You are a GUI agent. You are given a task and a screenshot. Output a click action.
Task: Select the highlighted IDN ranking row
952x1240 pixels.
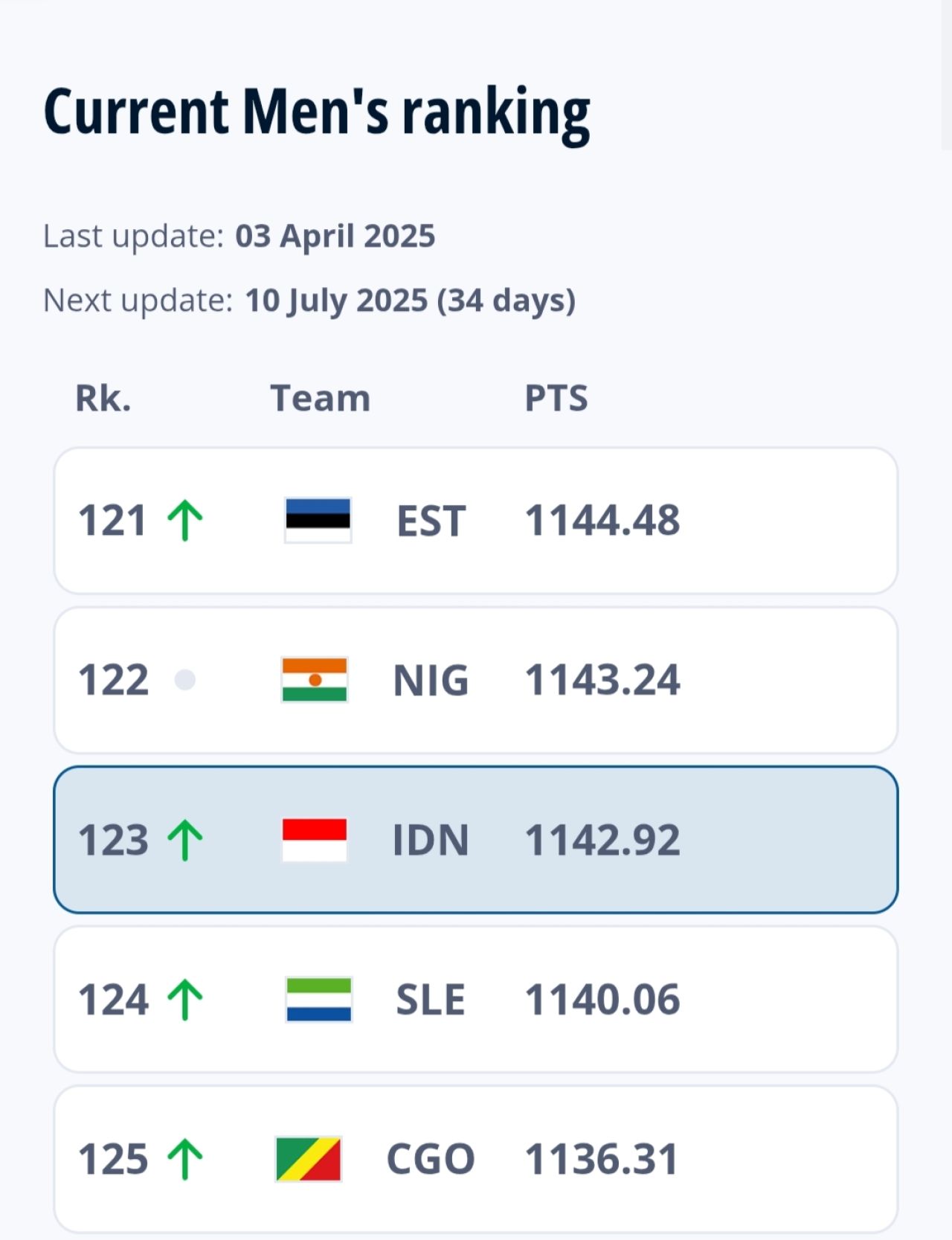[x=476, y=840]
